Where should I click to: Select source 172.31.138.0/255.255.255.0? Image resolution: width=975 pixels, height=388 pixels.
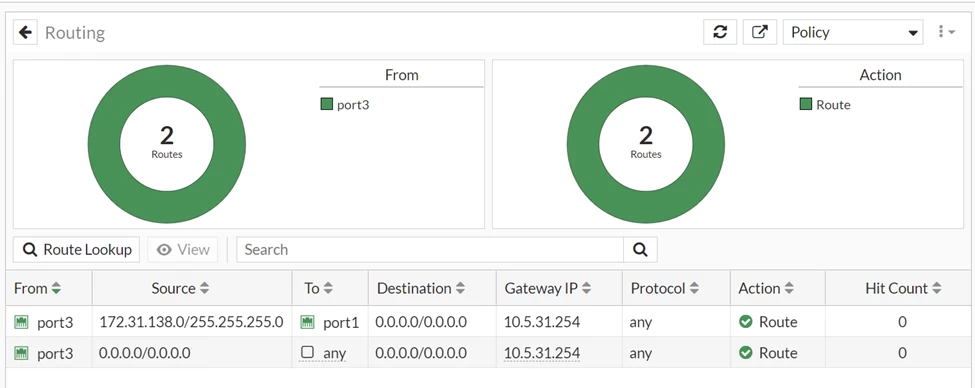click(x=191, y=322)
